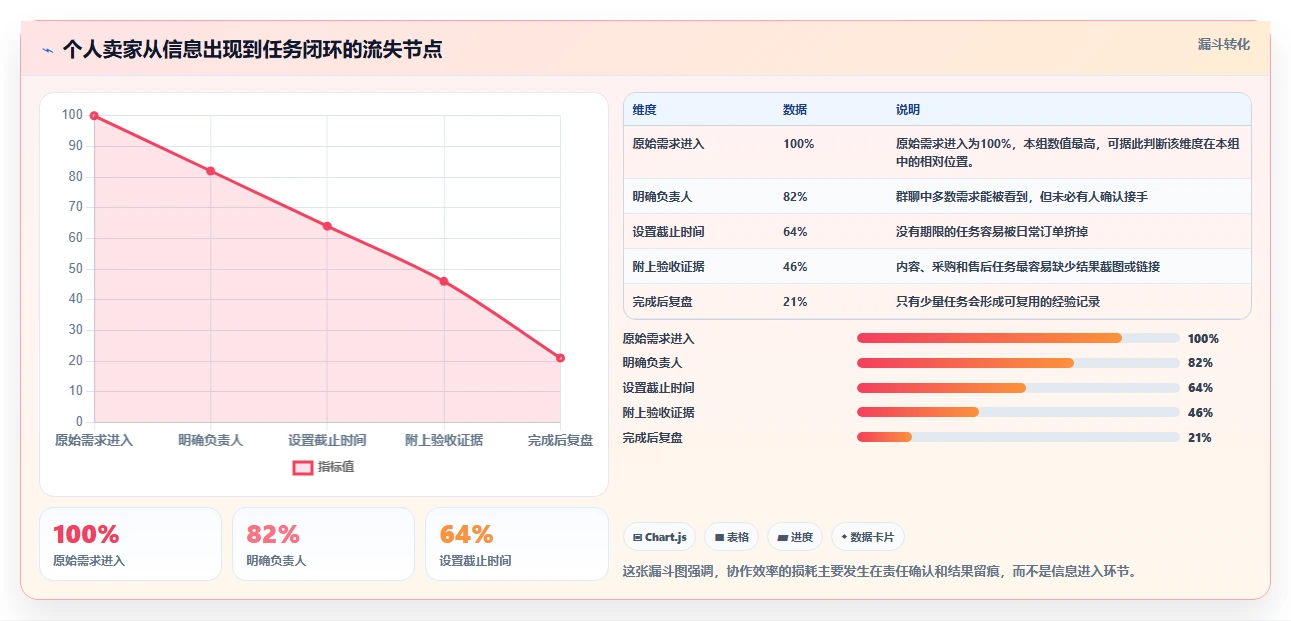Click the description starting 群聊中多数需求能被看到
The image size is (1291, 621).
[x=1022, y=197]
